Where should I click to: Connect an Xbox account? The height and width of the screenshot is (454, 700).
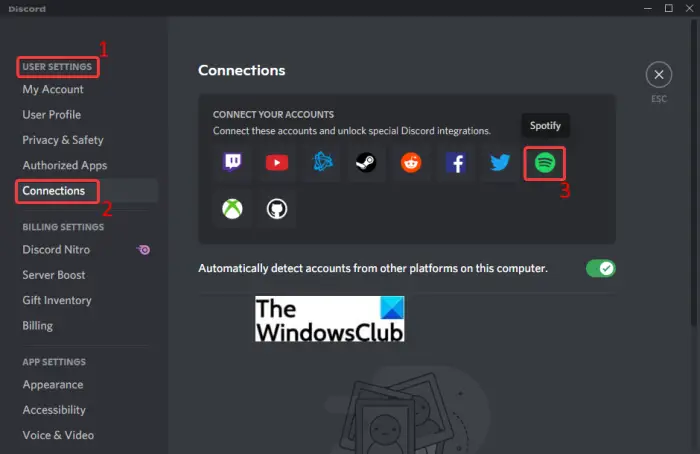coord(233,208)
